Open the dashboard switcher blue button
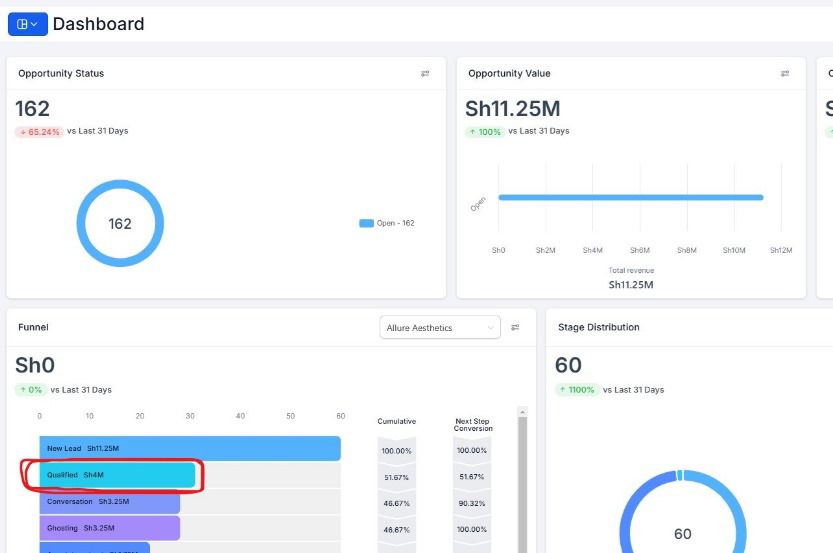Viewport: 833px width, 553px height. pyautogui.click(x=28, y=24)
